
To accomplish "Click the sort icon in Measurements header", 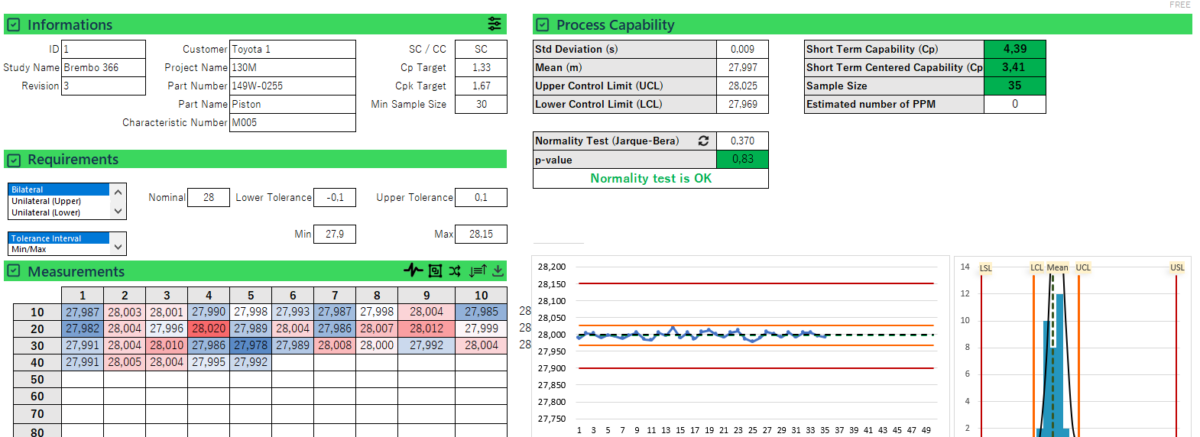I will (477, 271).
